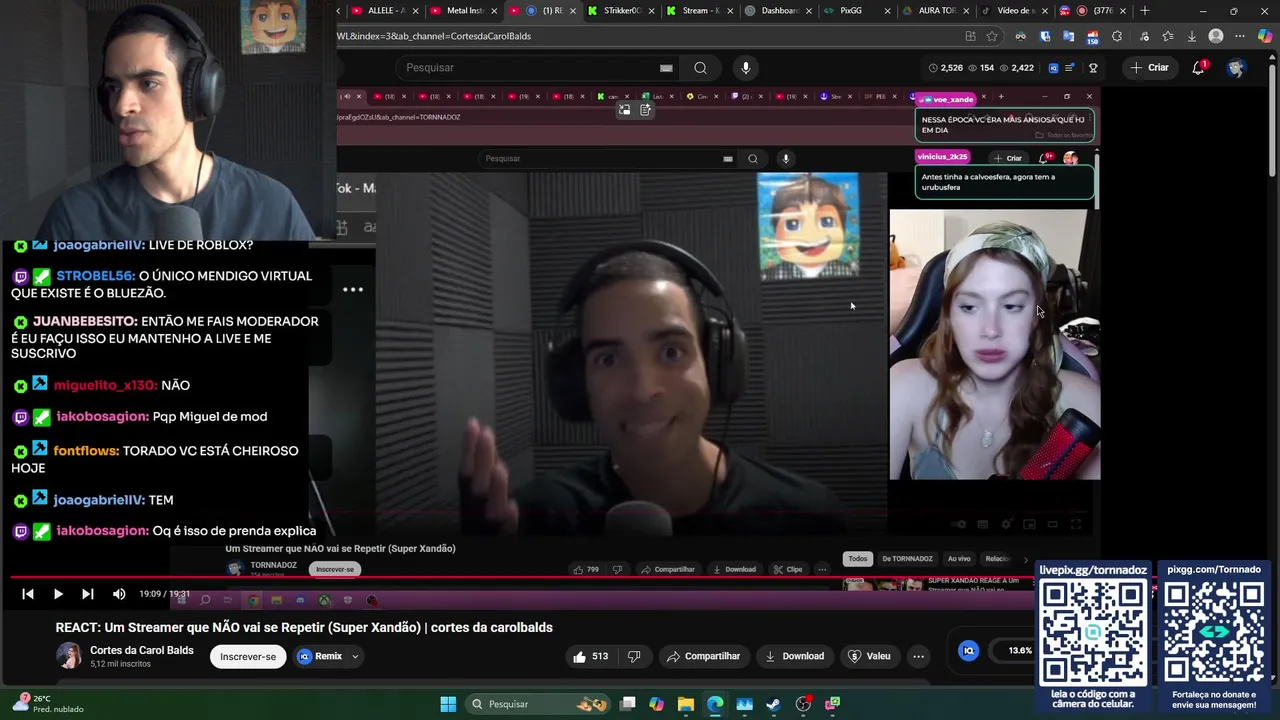This screenshot has height=720, width=1280.
Task: Open the Edge Copilot icon
Action: click(1265, 36)
